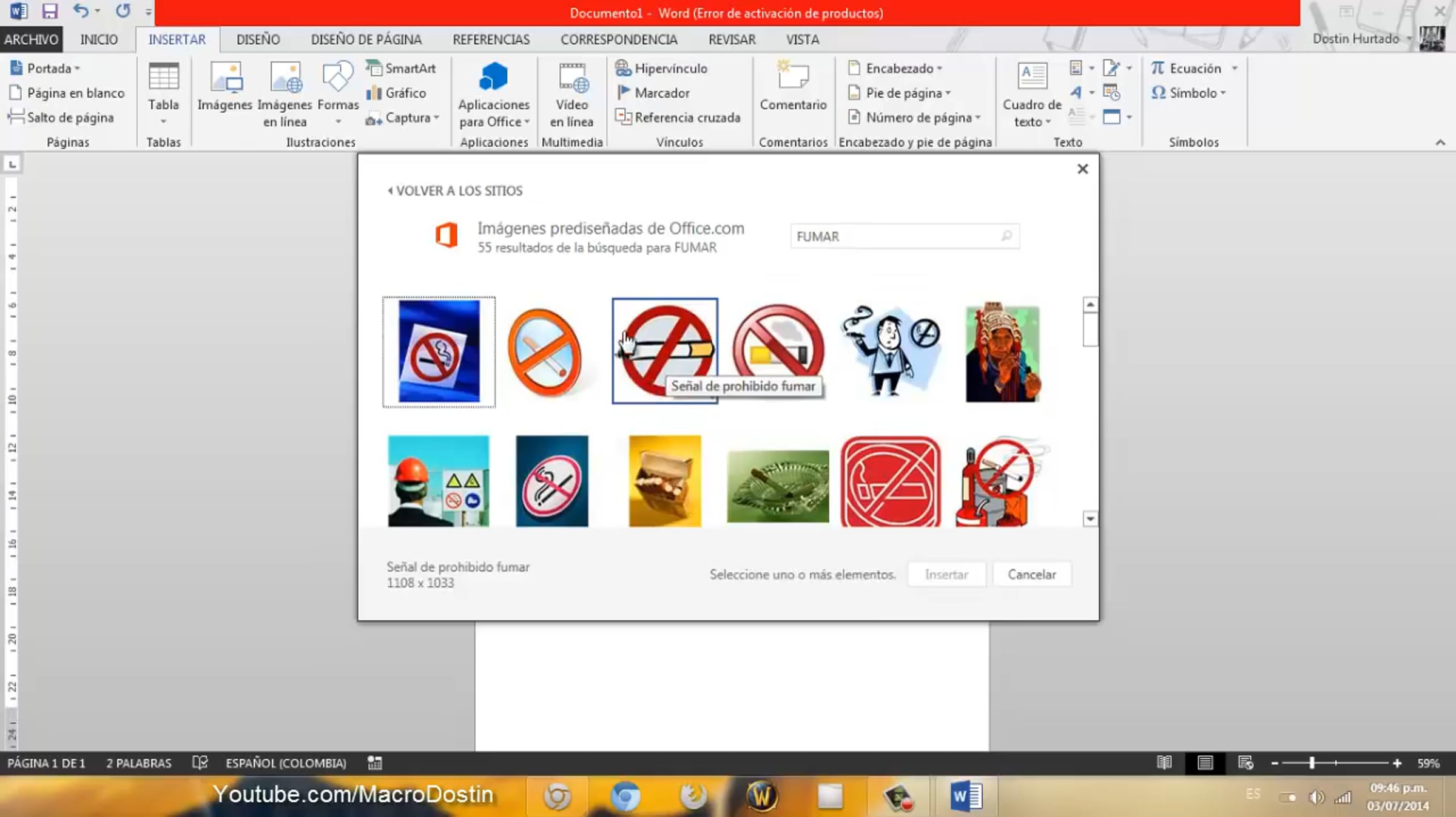
Task: Switch to print layout view in status bar
Action: click(1205, 763)
